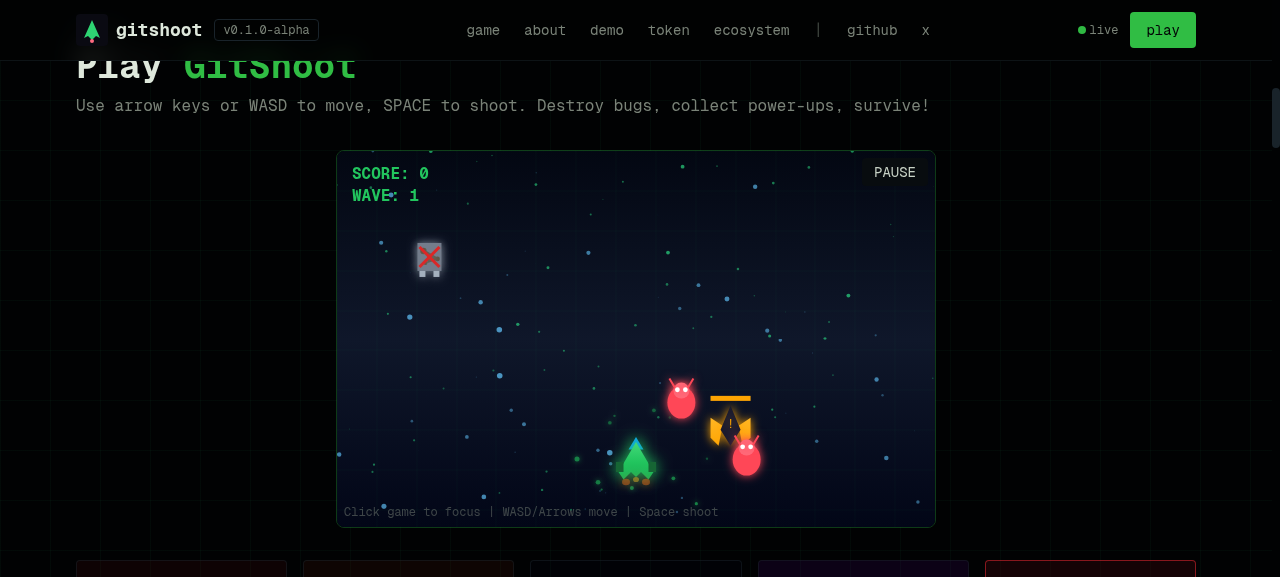Open the token nav link
Image resolution: width=1280 pixels, height=577 pixels.
[669, 30]
